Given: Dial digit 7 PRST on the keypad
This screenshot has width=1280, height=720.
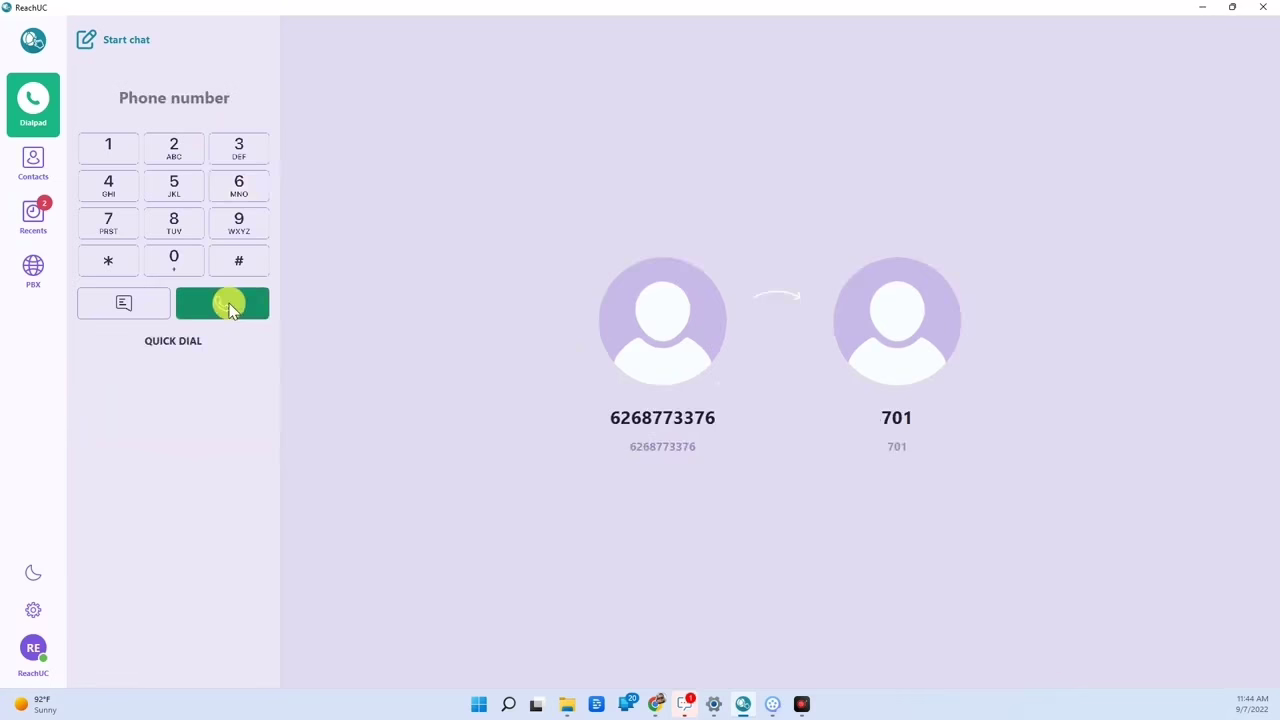Looking at the screenshot, I should point(108,222).
